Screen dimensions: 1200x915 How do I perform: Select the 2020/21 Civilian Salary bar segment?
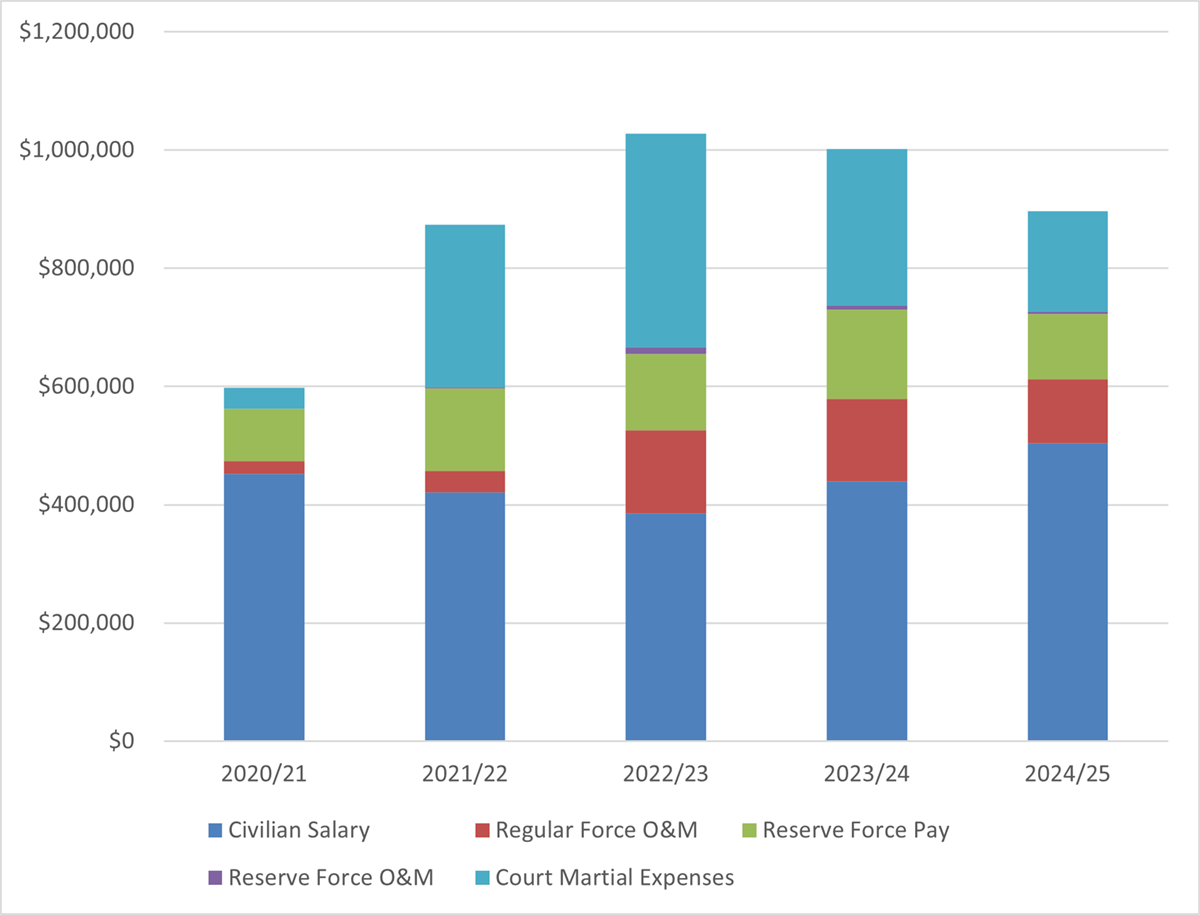pyautogui.click(x=264, y=607)
